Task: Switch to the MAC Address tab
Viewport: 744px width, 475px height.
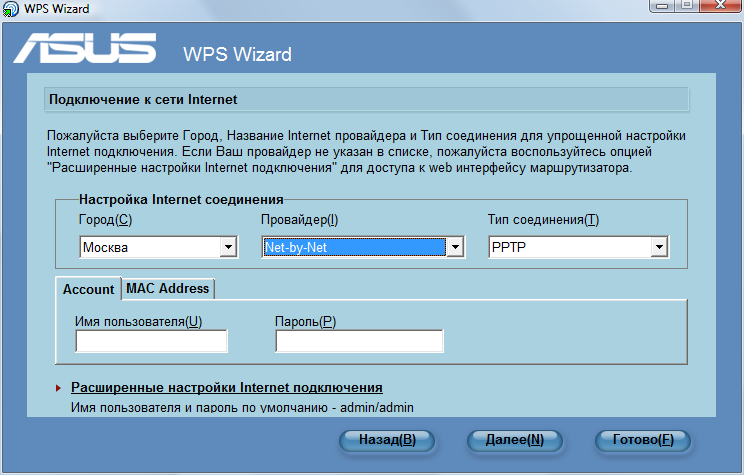Action: point(167,288)
